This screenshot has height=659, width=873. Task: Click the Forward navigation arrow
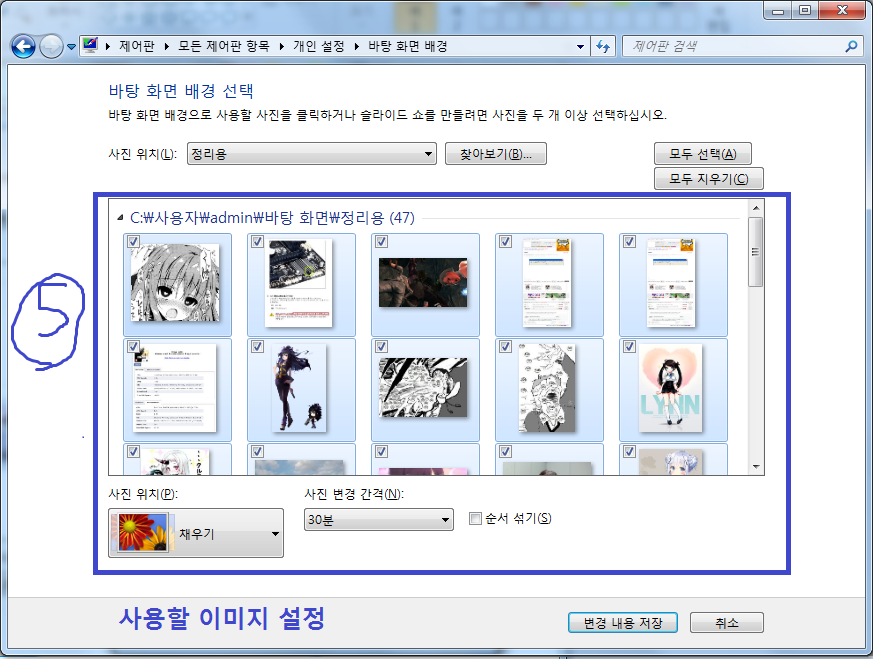point(50,47)
